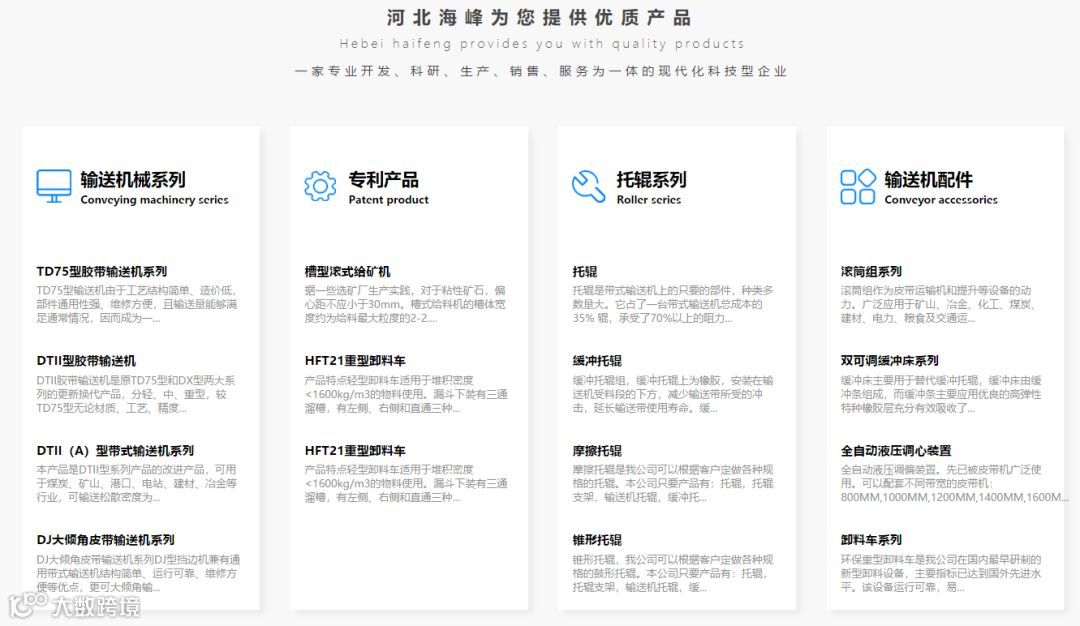Click description starting 'DJ大倾角皮带输送机系列DJ型挡边机'
Screen dimensions: 1080x626
pos(138,573)
